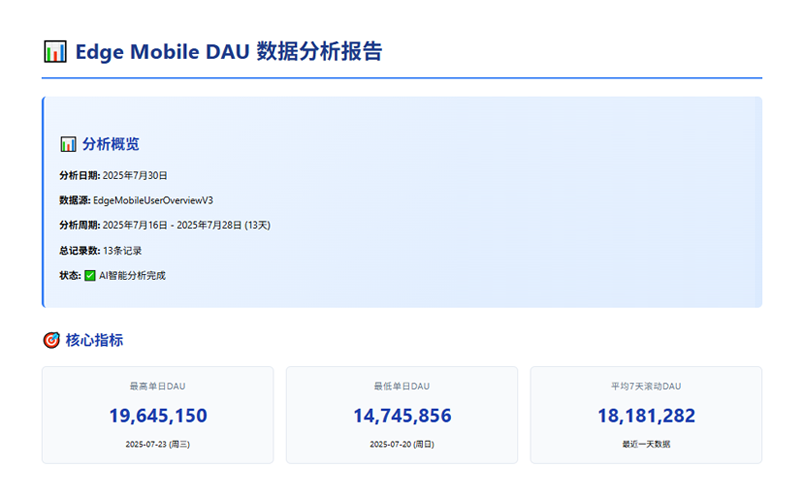This screenshot has height=500, width=800.
Task: Click the 平均7天滚动DAU card label
Action: click(646, 386)
